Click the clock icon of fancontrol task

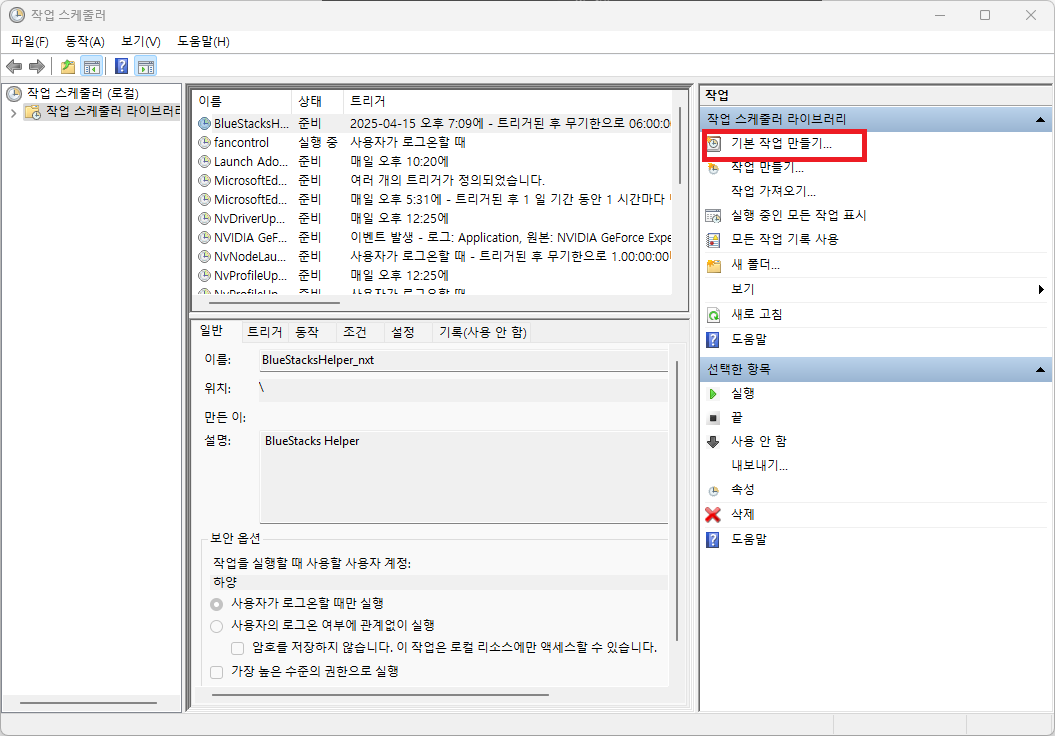tap(205, 143)
